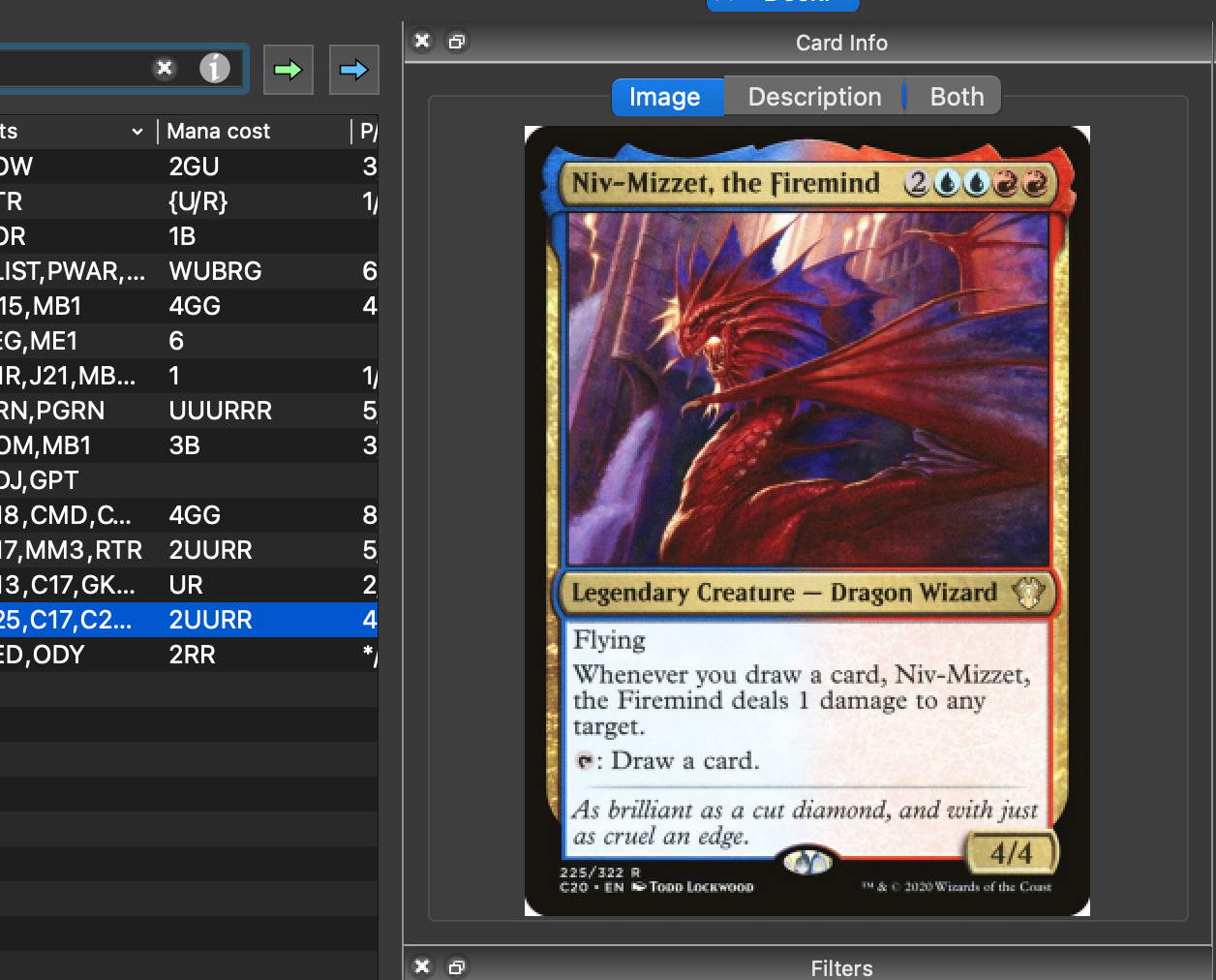Image resolution: width=1216 pixels, height=980 pixels.
Task: Sort results by the Mana cost column
Action: coord(218,131)
